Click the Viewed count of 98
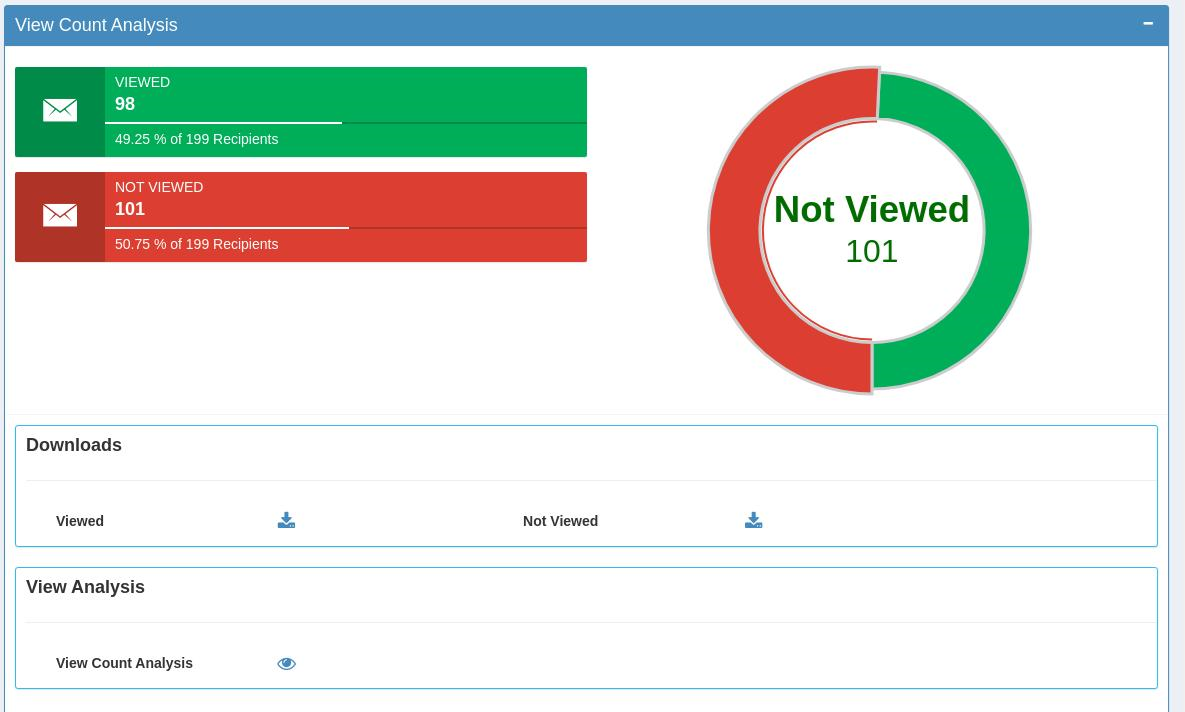 (x=125, y=104)
